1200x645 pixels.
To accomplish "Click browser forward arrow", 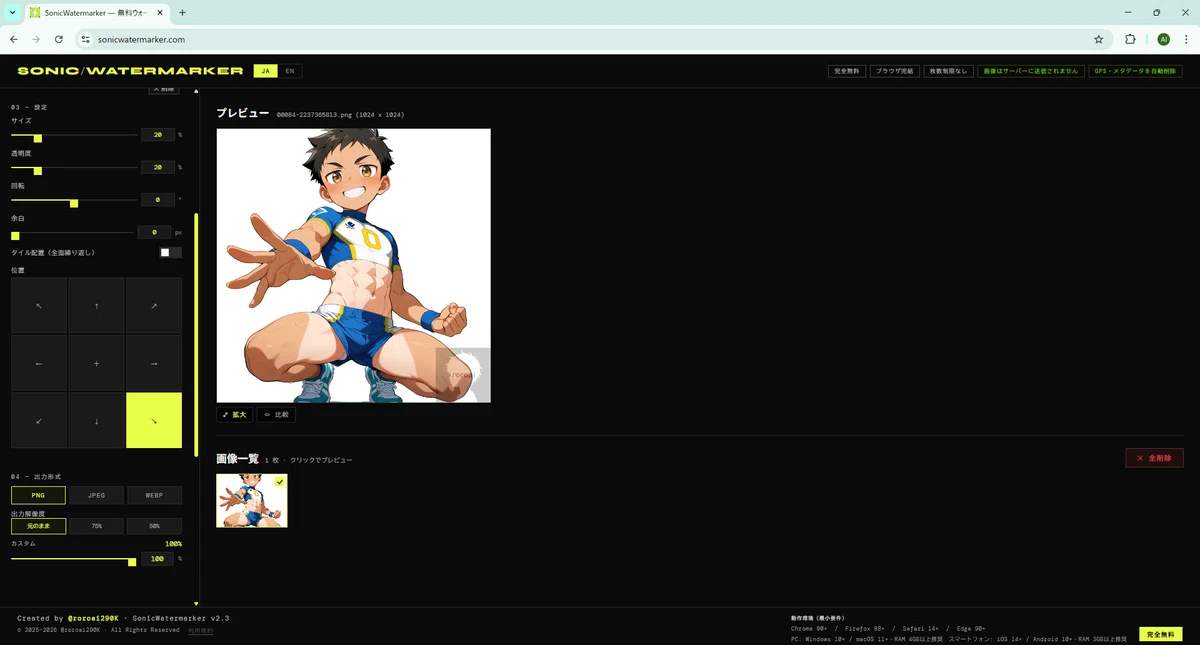I will click(36, 39).
